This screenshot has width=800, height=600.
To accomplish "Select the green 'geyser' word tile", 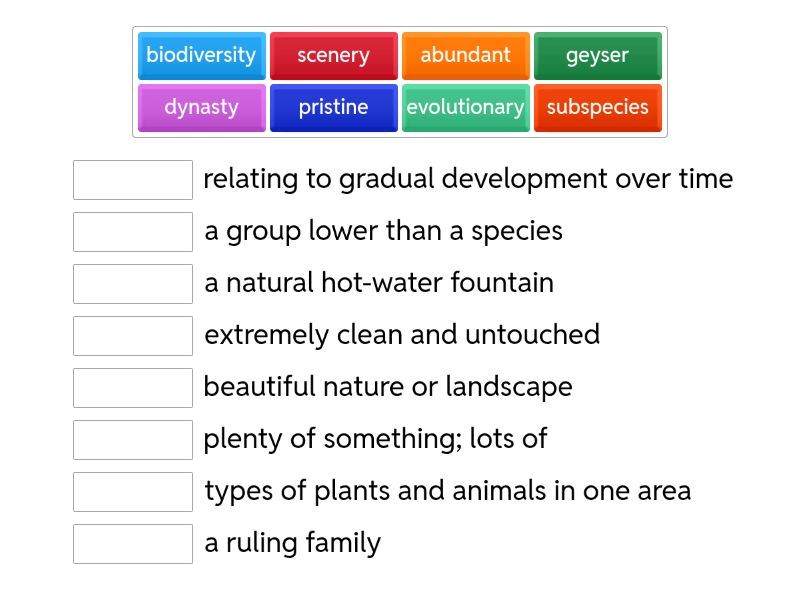I will pyautogui.click(x=597, y=56).
